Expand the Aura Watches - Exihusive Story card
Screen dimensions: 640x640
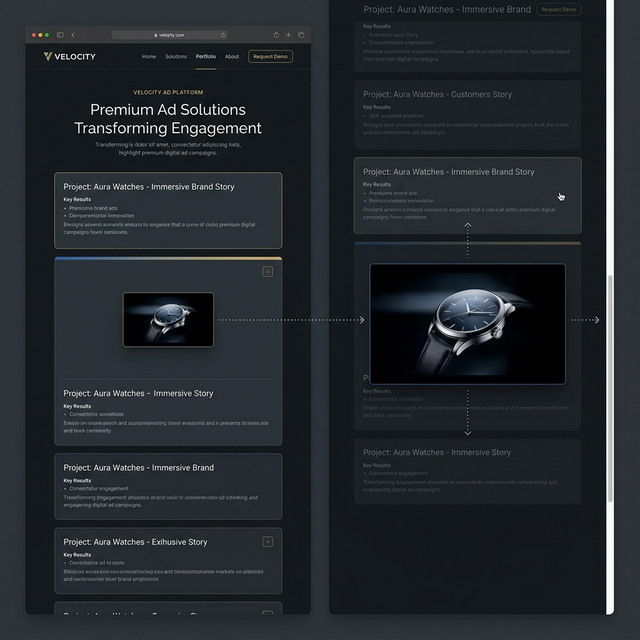coord(267,541)
